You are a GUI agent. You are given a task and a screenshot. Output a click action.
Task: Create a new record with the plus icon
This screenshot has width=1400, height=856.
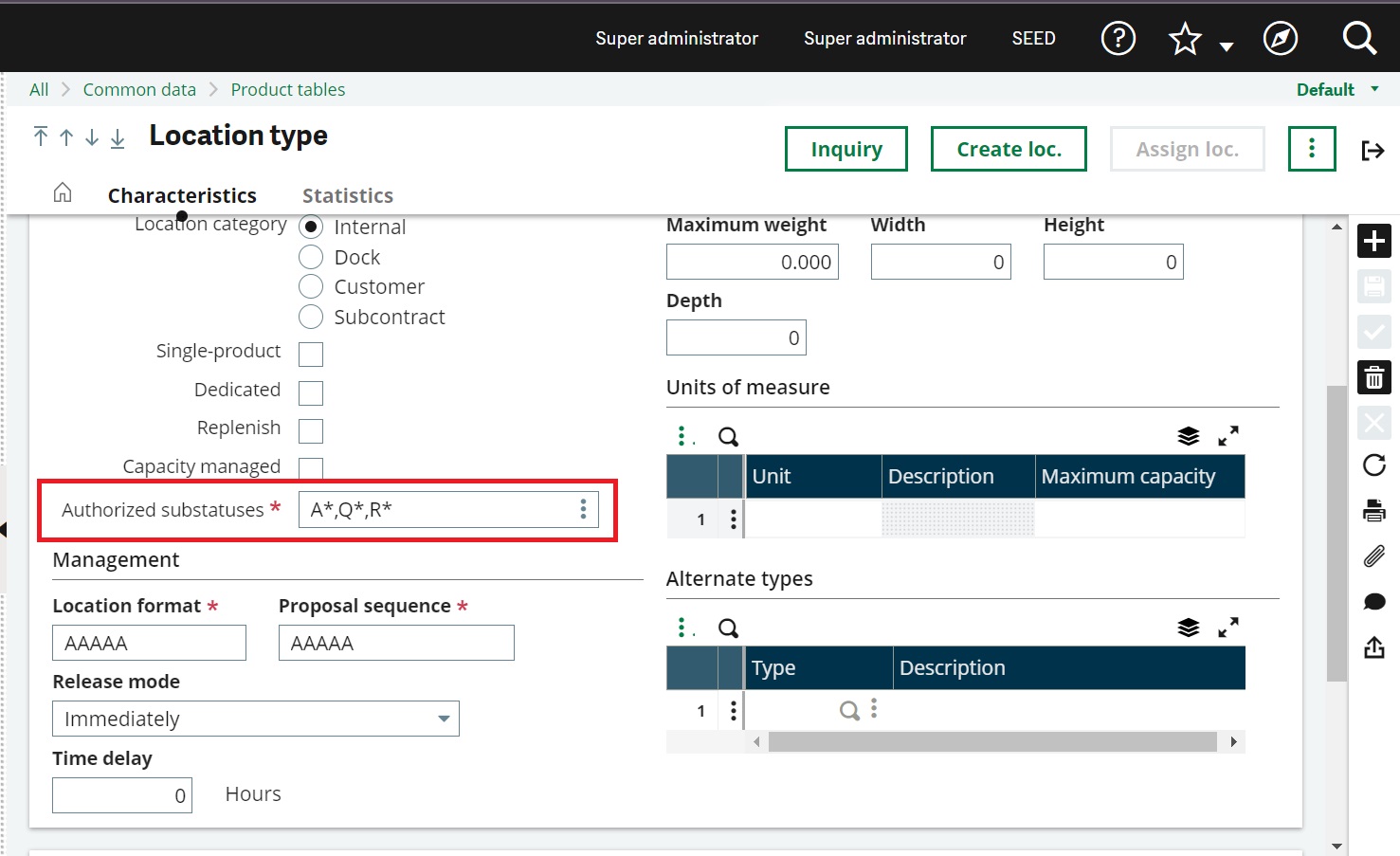coord(1374,241)
